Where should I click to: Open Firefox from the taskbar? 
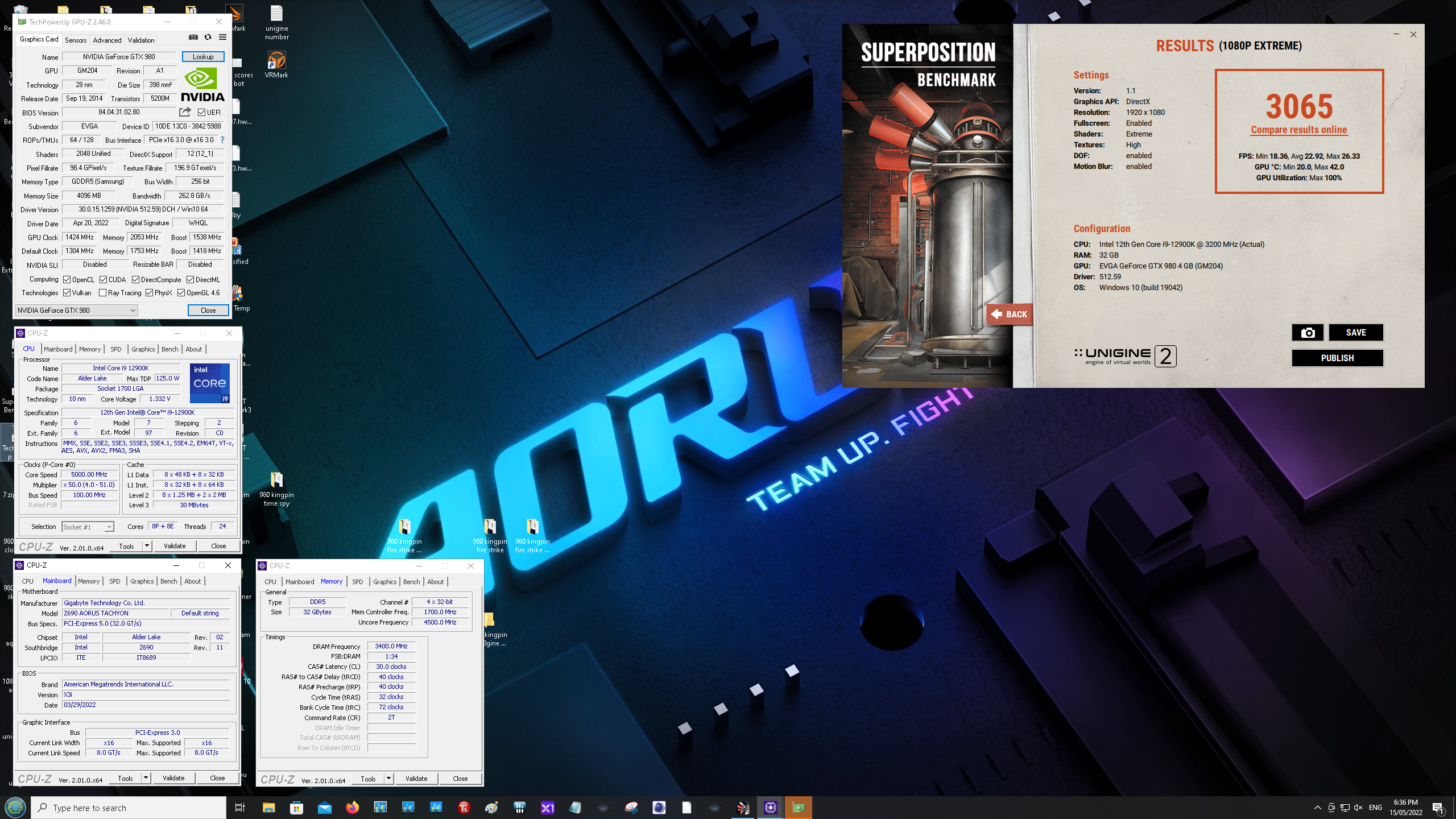point(353,808)
